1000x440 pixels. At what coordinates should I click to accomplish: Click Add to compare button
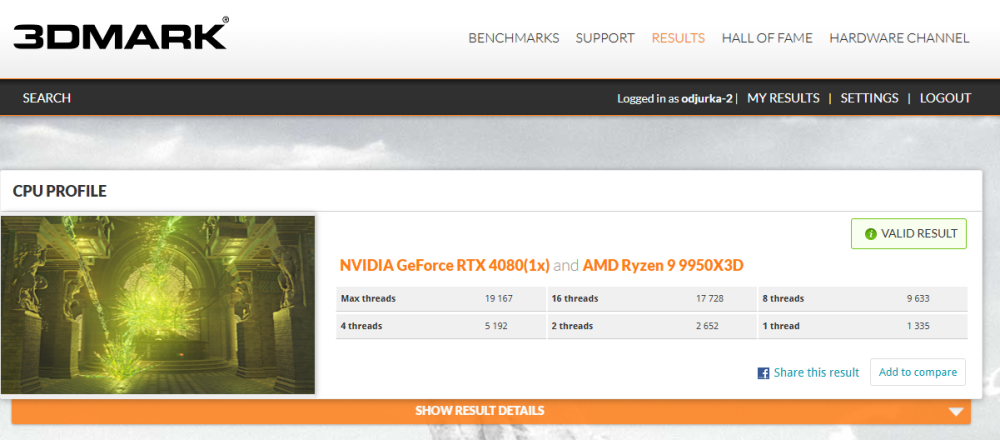pyautogui.click(x=918, y=372)
